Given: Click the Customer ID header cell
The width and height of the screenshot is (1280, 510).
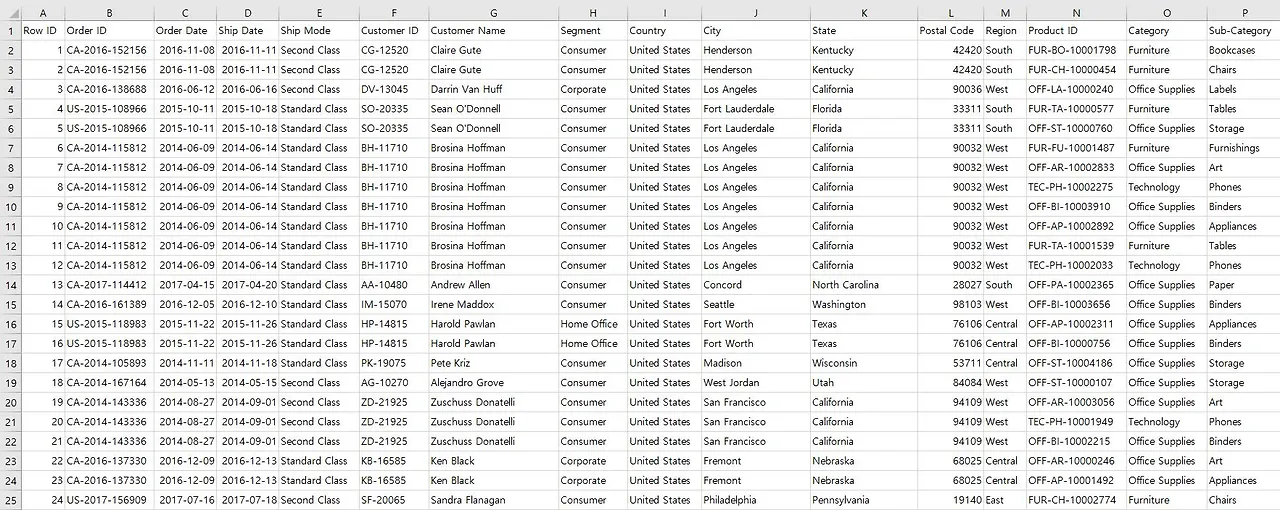Looking at the screenshot, I should click(394, 30).
